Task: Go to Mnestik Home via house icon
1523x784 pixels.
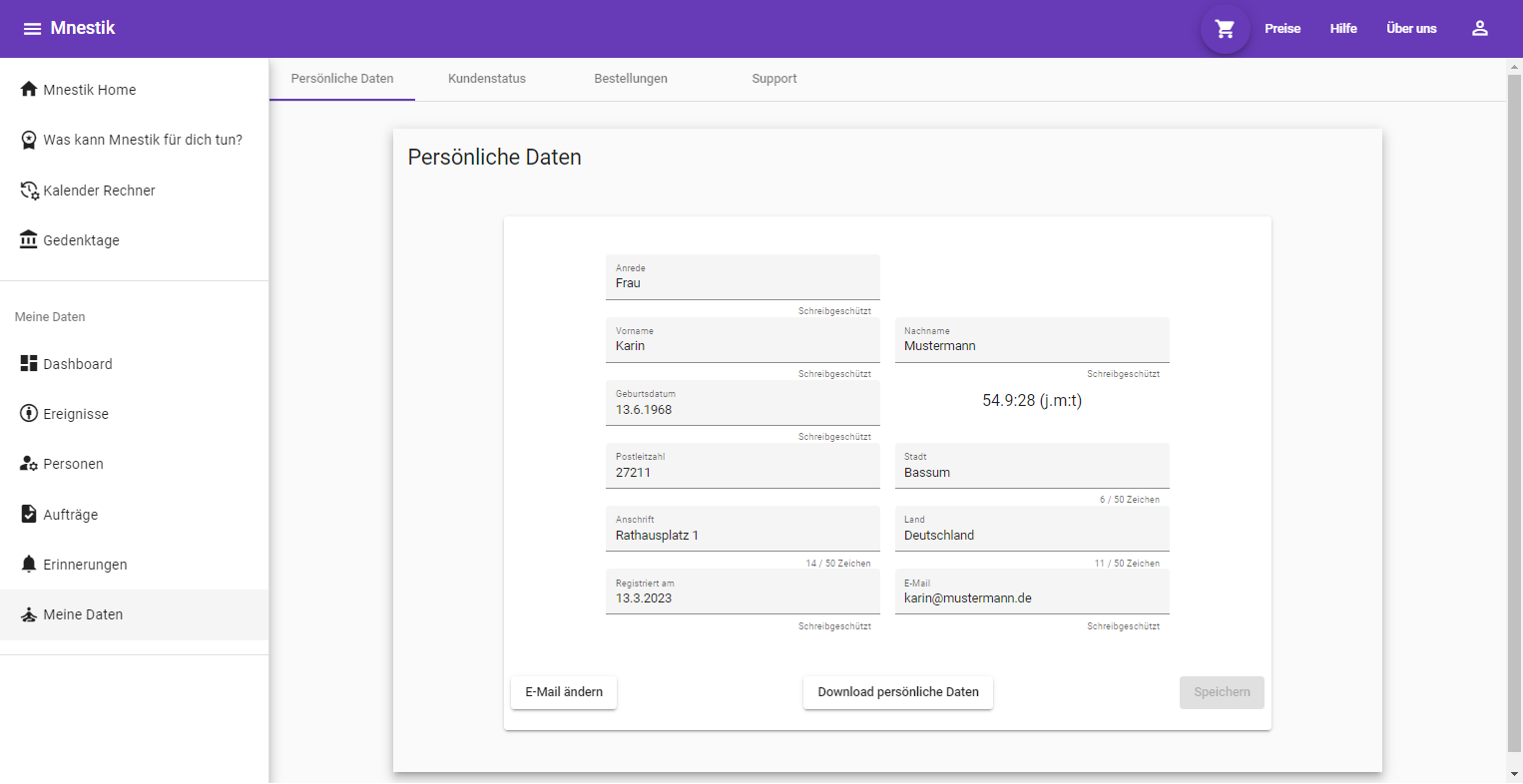Action: pos(29,90)
